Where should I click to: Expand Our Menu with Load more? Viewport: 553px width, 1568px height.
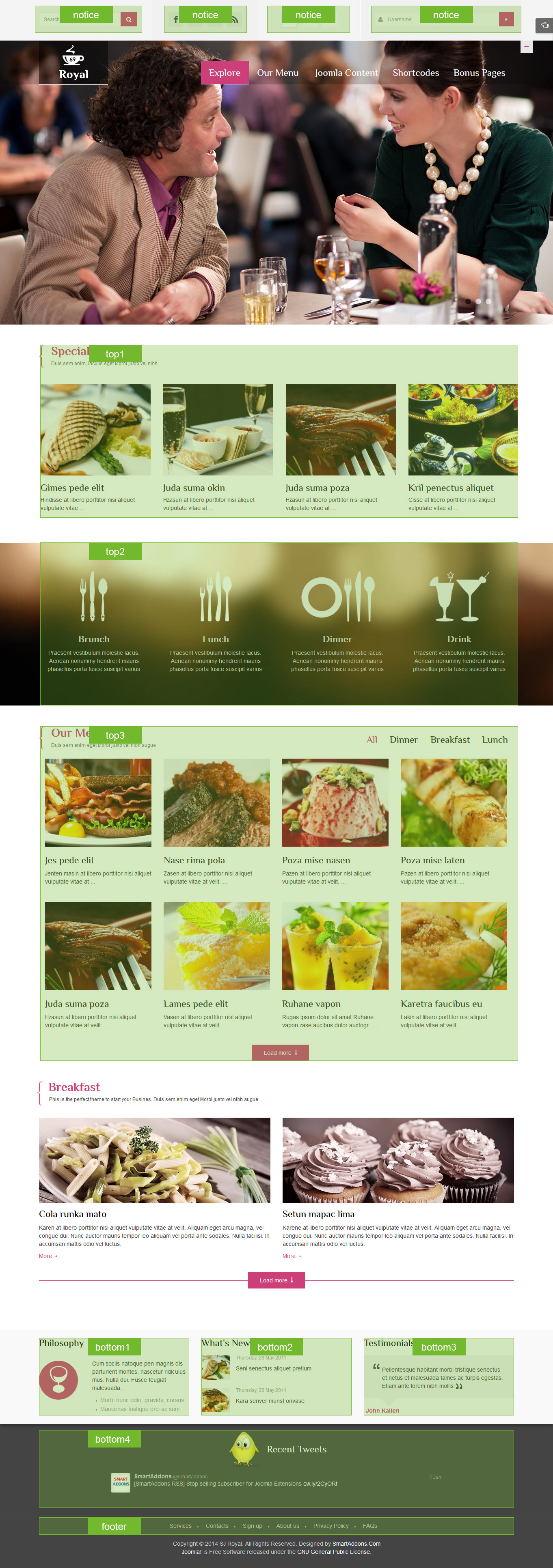(x=280, y=1052)
